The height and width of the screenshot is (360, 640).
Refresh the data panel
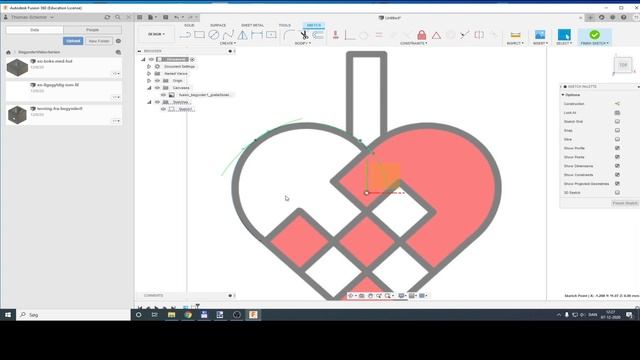[107, 17]
